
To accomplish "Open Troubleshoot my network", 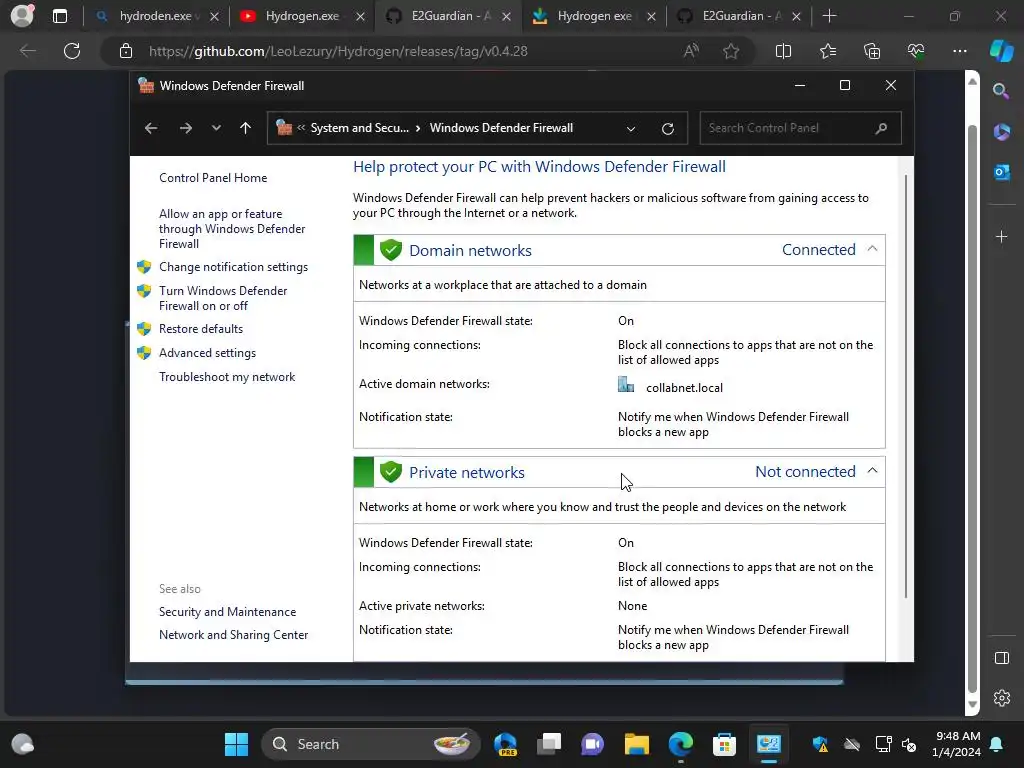I will pyautogui.click(x=227, y=377).
